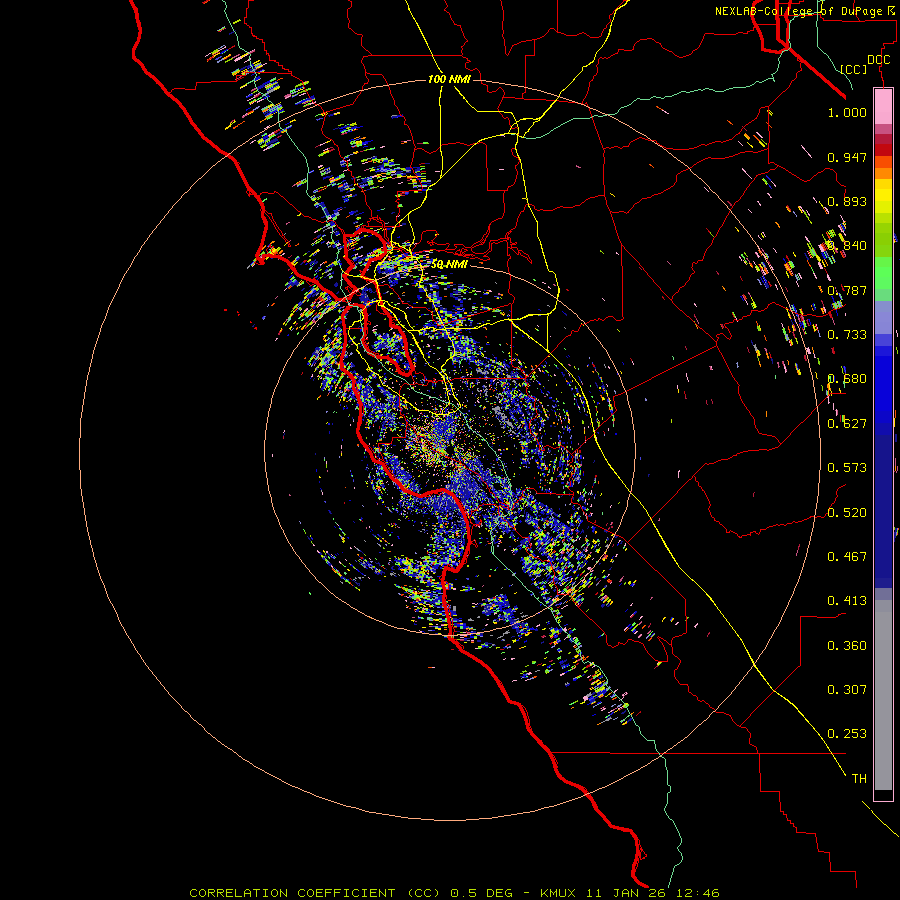
Task: Click the 0.253 scale value
Action: (847, 734)
